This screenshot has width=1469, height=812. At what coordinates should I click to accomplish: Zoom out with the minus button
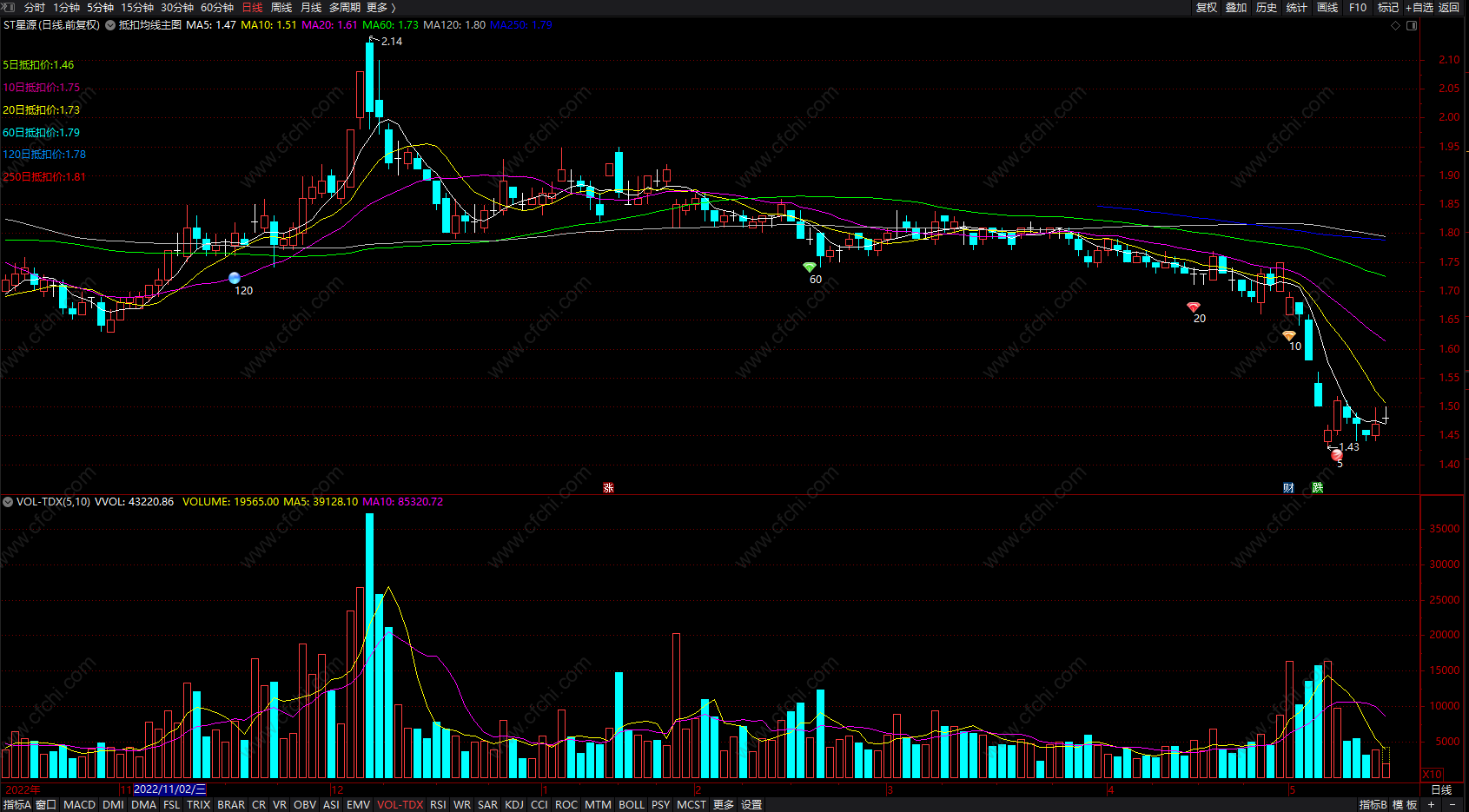(1452, 805)
